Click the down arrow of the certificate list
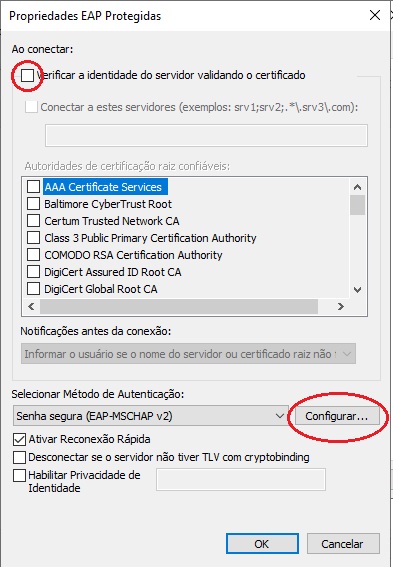 pos(358,290)
